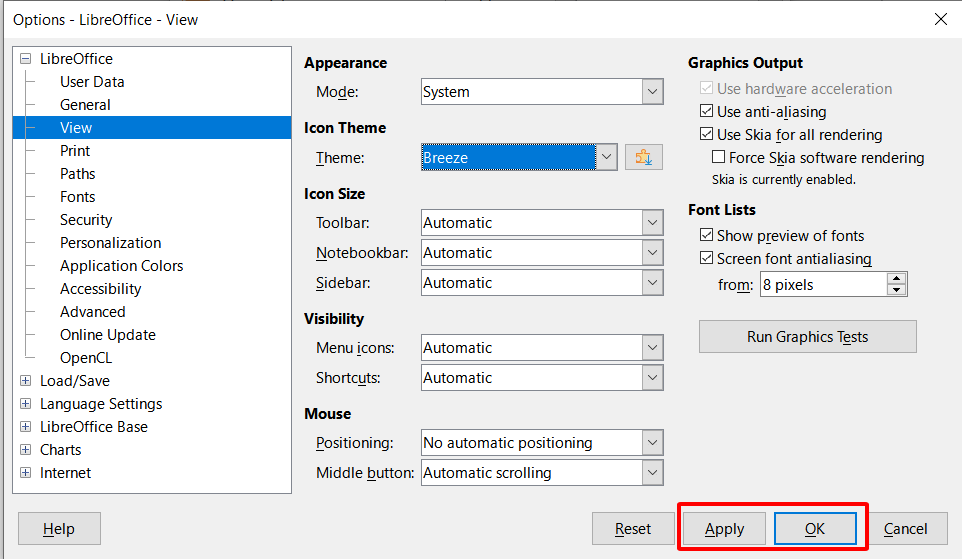Viewport: 962px width, 559px height.
Task: Toggle Use anti-aliasing checkbox
Action: (x=707, y=112)
